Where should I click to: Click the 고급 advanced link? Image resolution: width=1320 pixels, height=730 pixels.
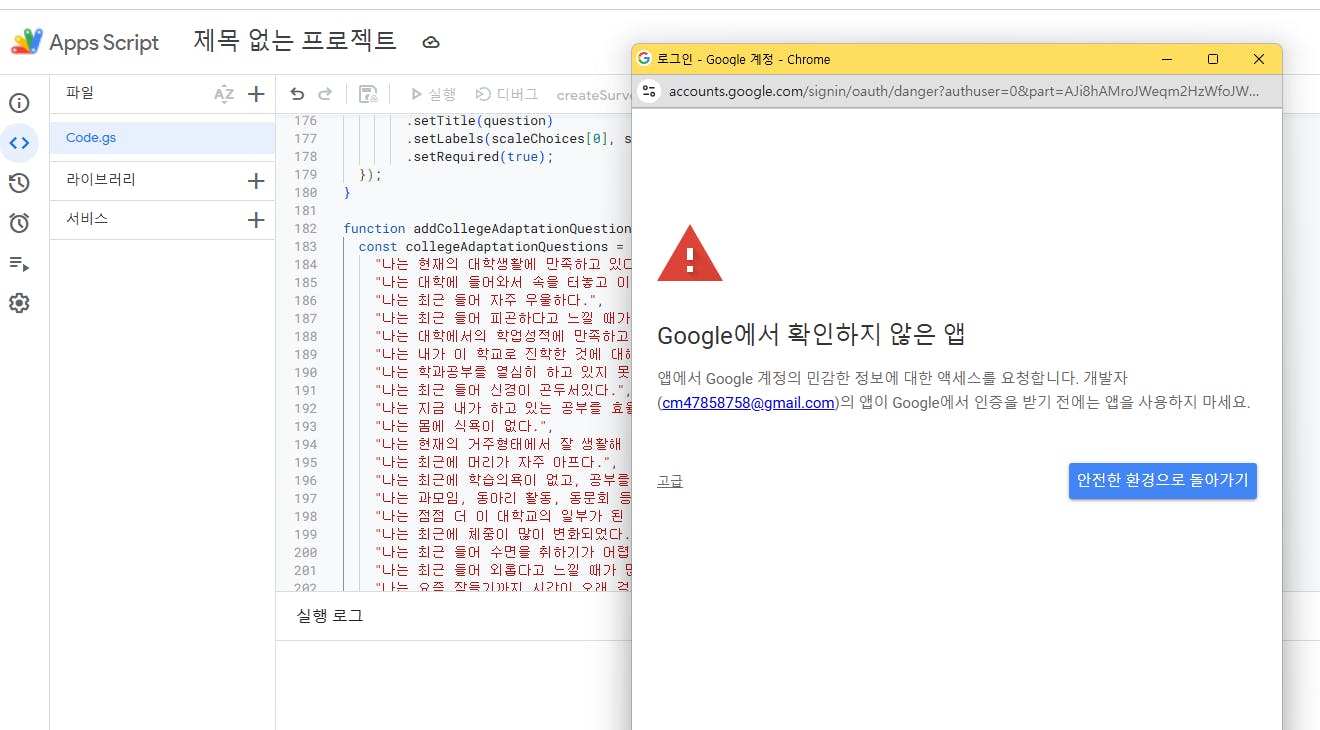point(670,481)
